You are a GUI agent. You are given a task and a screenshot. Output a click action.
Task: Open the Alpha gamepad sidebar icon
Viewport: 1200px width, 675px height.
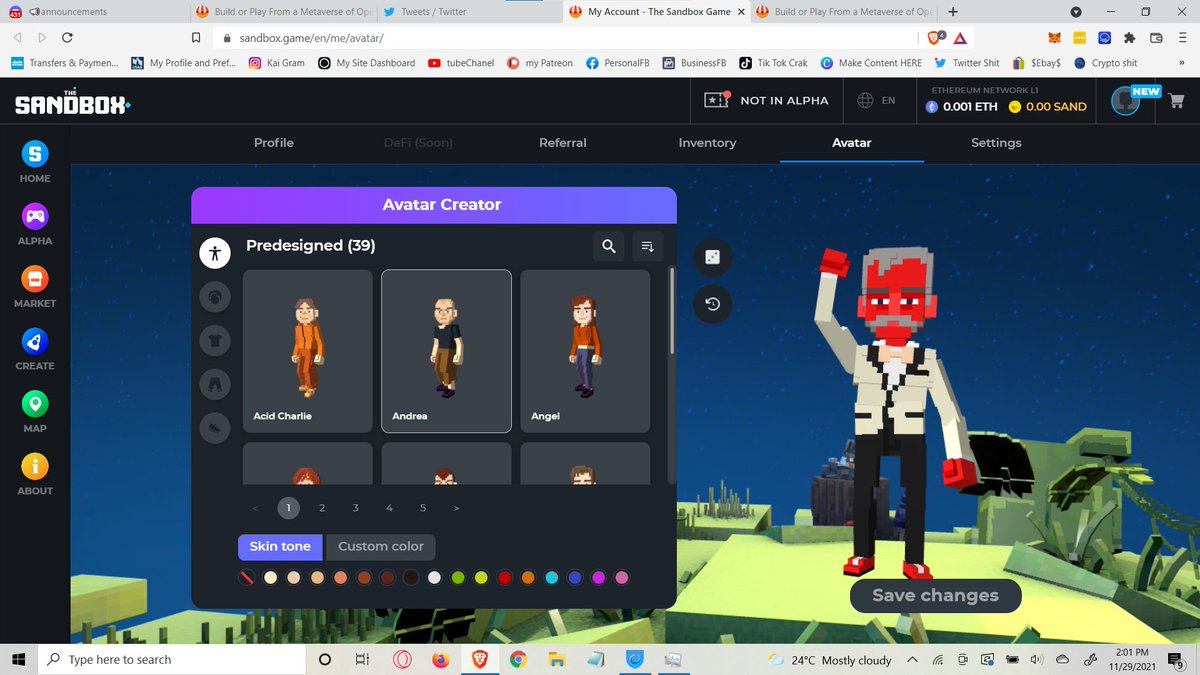coord(35,216)
